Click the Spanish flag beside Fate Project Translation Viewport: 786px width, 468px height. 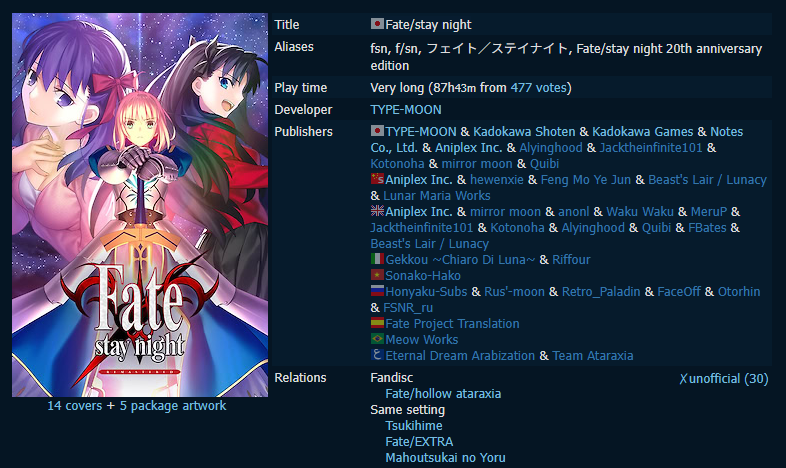pos(377,323)
